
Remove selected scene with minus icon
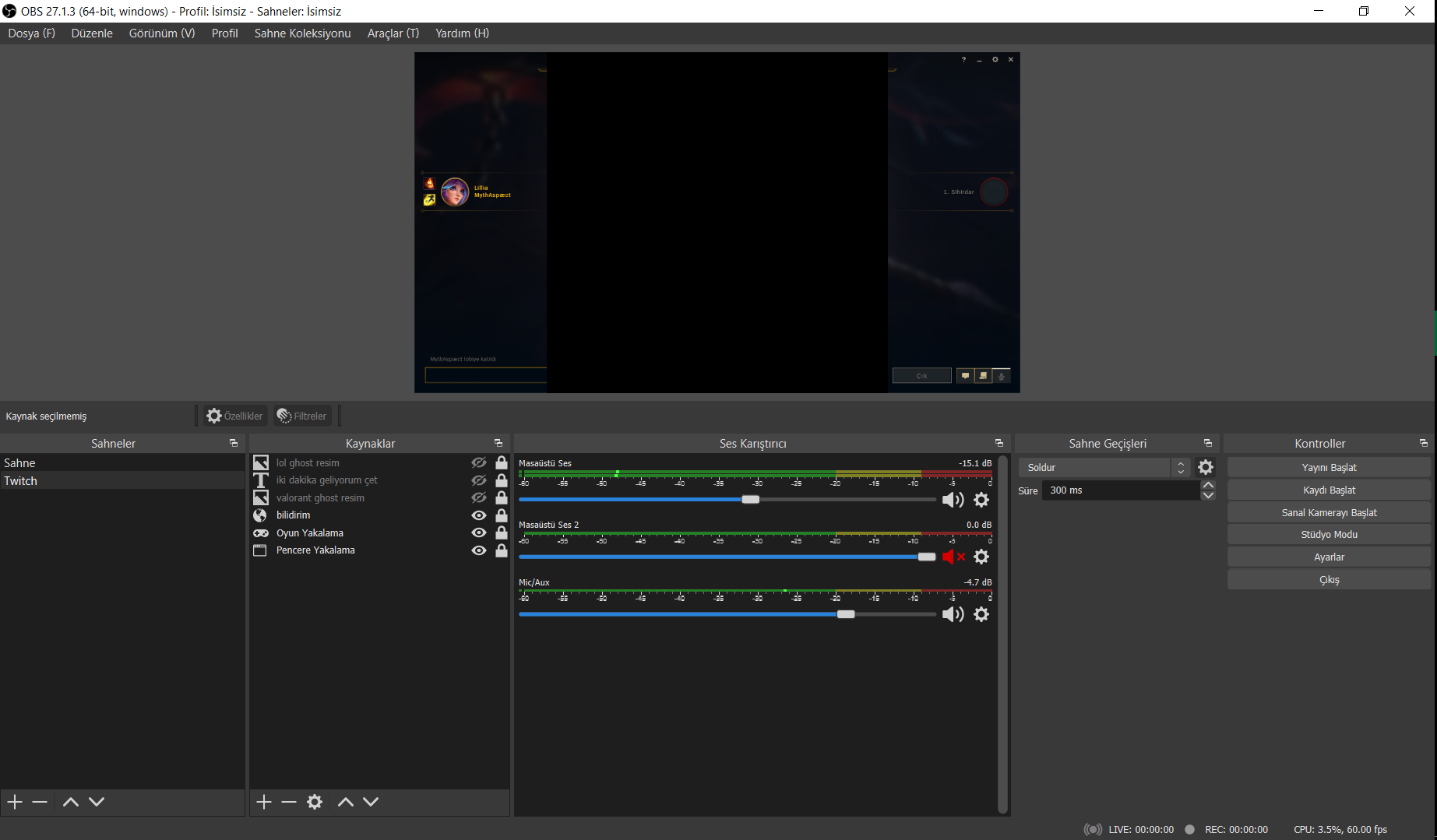coord(40,802)
